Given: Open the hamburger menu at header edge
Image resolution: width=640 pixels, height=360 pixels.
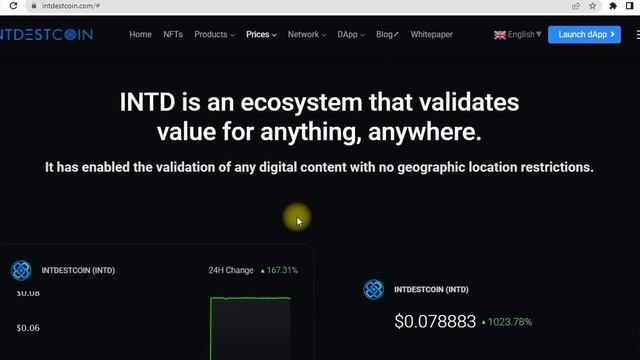Looking at the screenshot, I should coord(638,35).
